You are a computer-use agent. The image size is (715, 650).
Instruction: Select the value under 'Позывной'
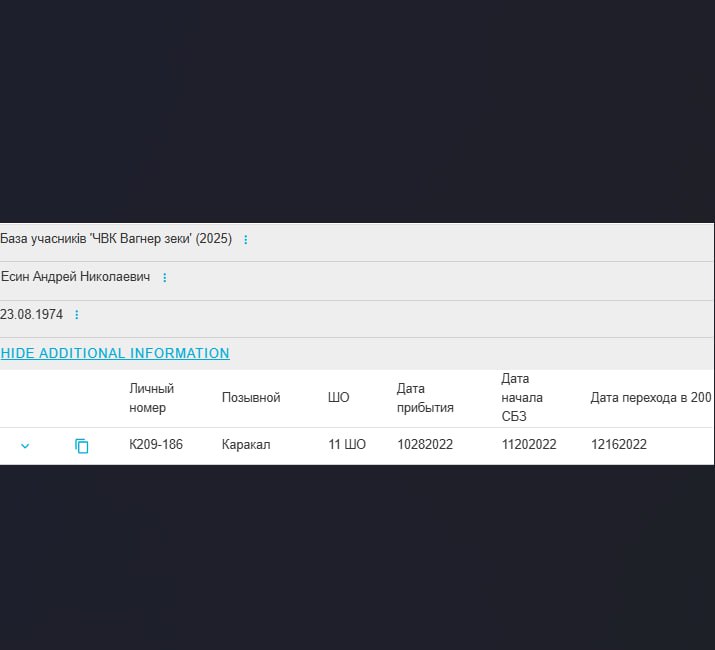246,445
